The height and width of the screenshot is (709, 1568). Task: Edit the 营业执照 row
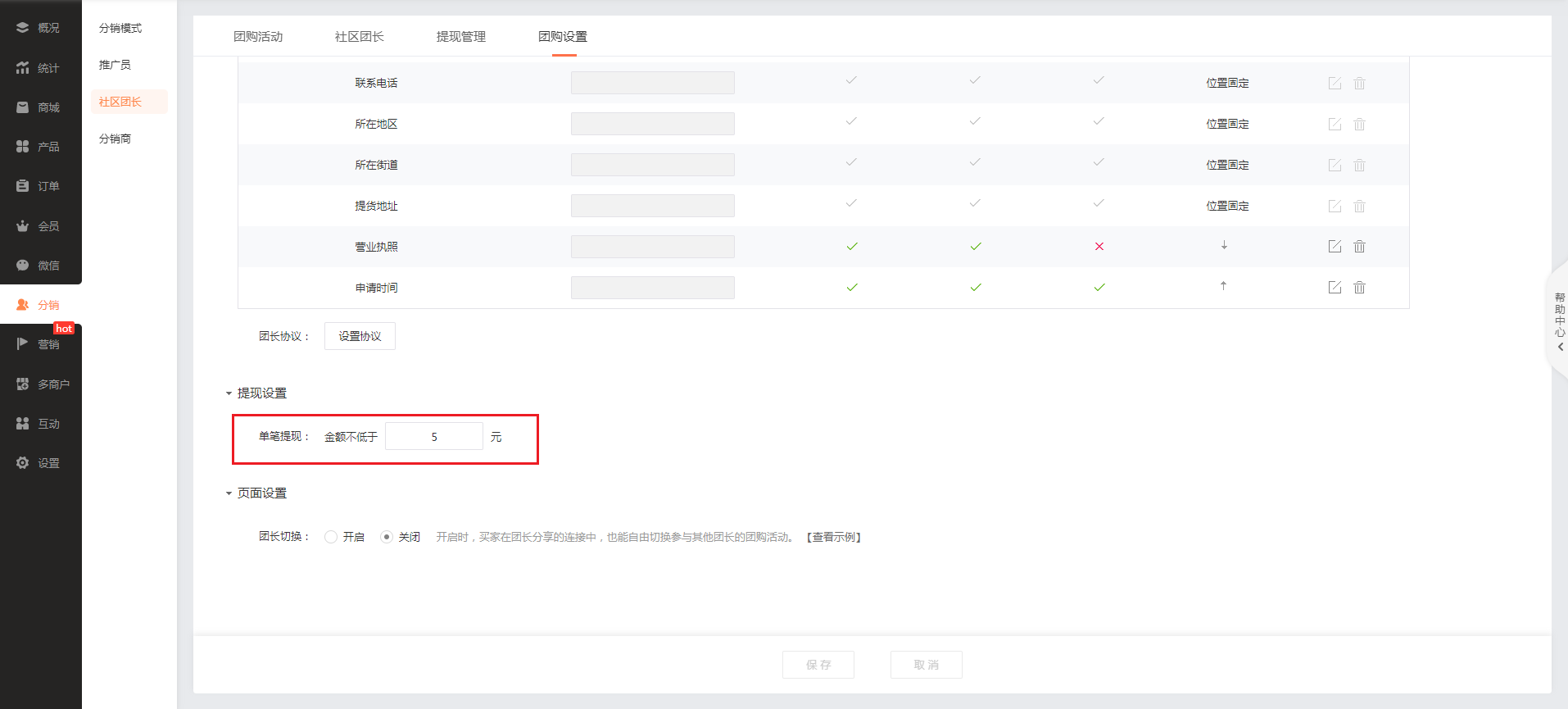[1335, 246]
